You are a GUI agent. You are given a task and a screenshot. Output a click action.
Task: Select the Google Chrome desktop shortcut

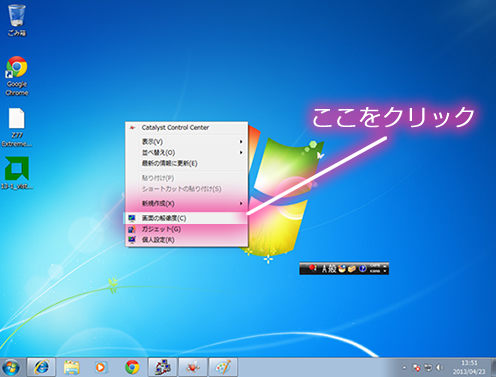(x=17, y=76)
